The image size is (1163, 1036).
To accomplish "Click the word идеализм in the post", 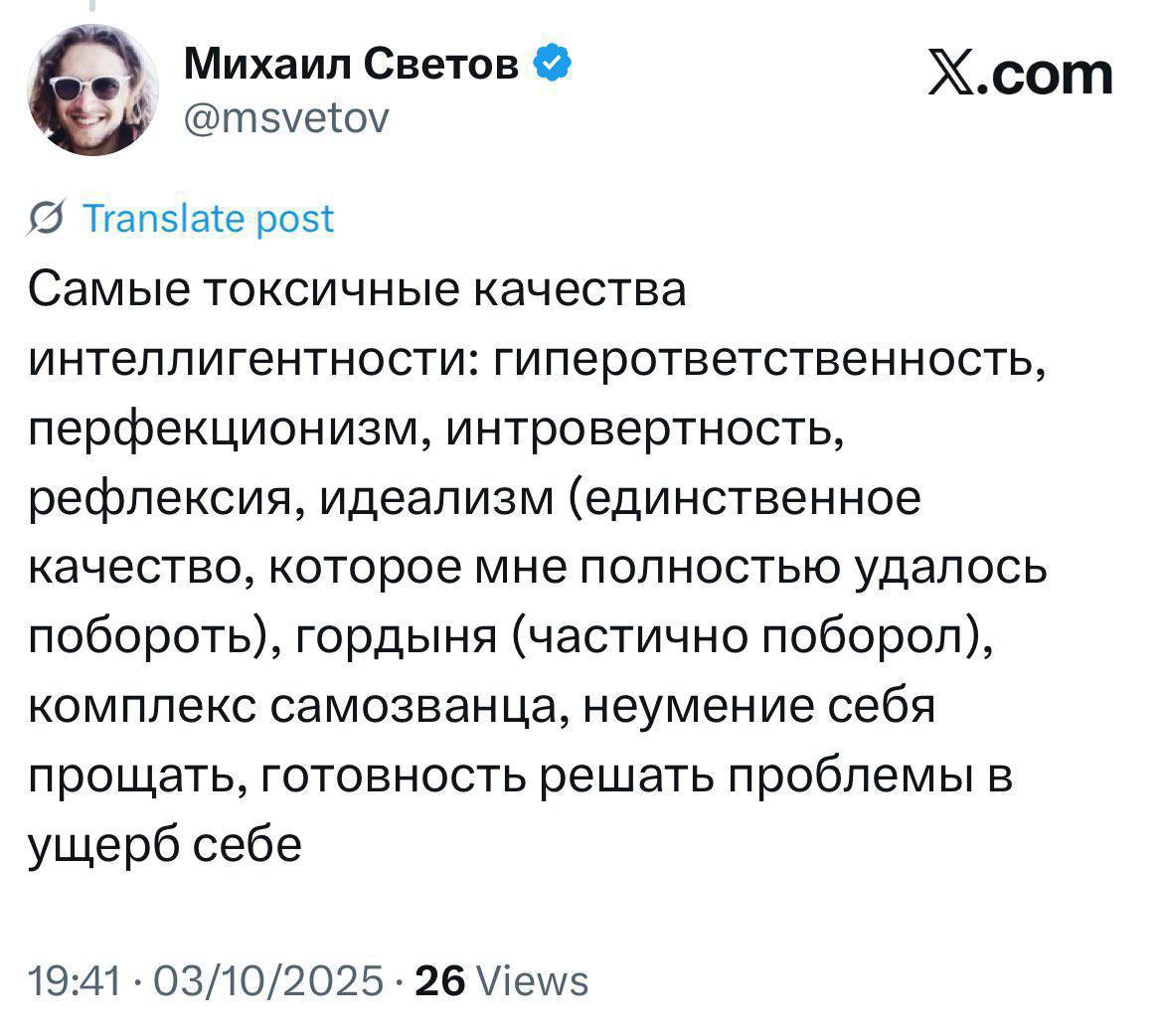I will pos(437,498).
